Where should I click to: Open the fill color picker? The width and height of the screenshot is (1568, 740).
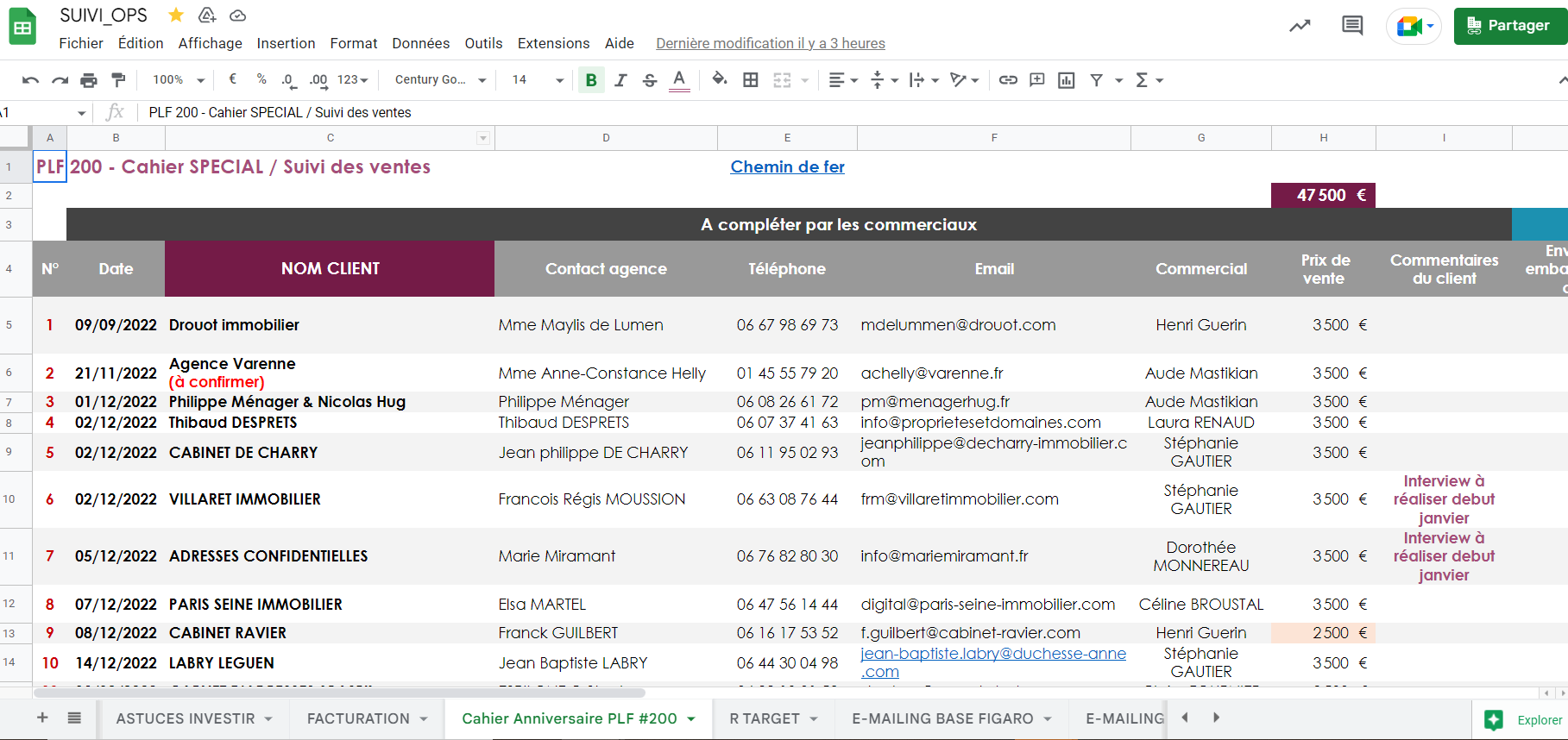coord(719,80)
